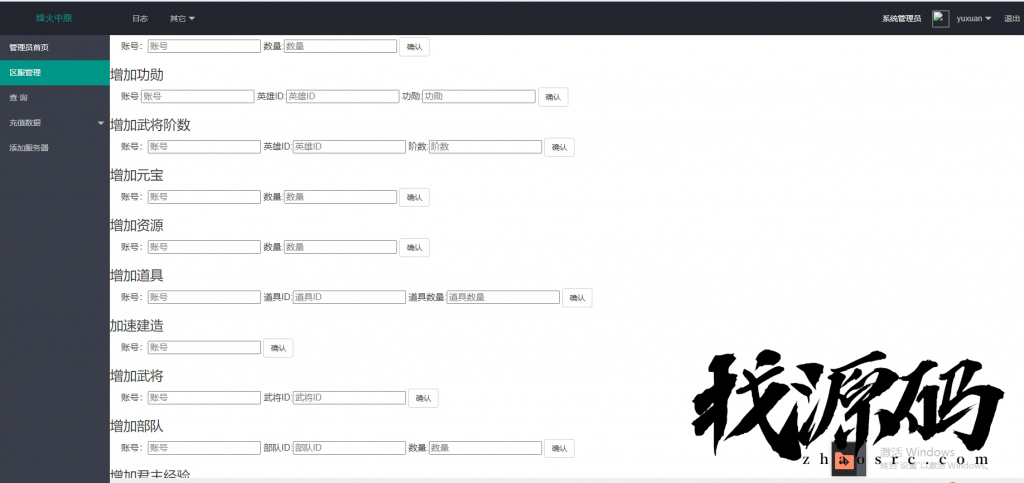This screenshot has width=1024, height=483.
Task: Click 英雄ID field under 增加武将阶数
Action: tap(349, 147)
